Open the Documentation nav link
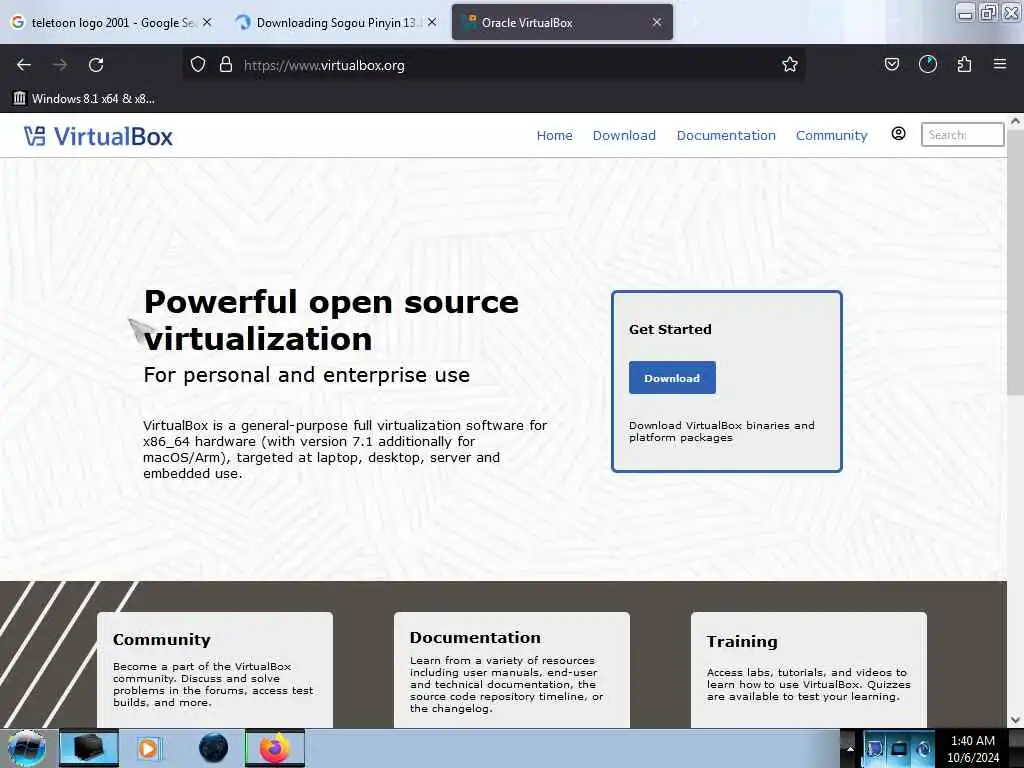Viewport: 1024px width, 768px height. 726,135
